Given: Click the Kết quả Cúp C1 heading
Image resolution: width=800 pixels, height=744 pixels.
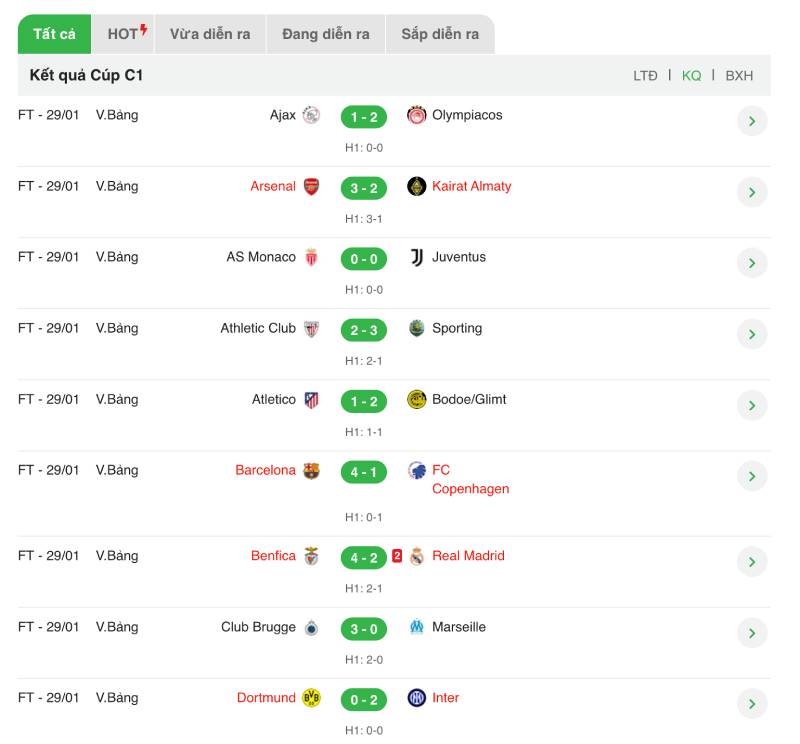Looking at the screenshot, I should click(86, 76).
